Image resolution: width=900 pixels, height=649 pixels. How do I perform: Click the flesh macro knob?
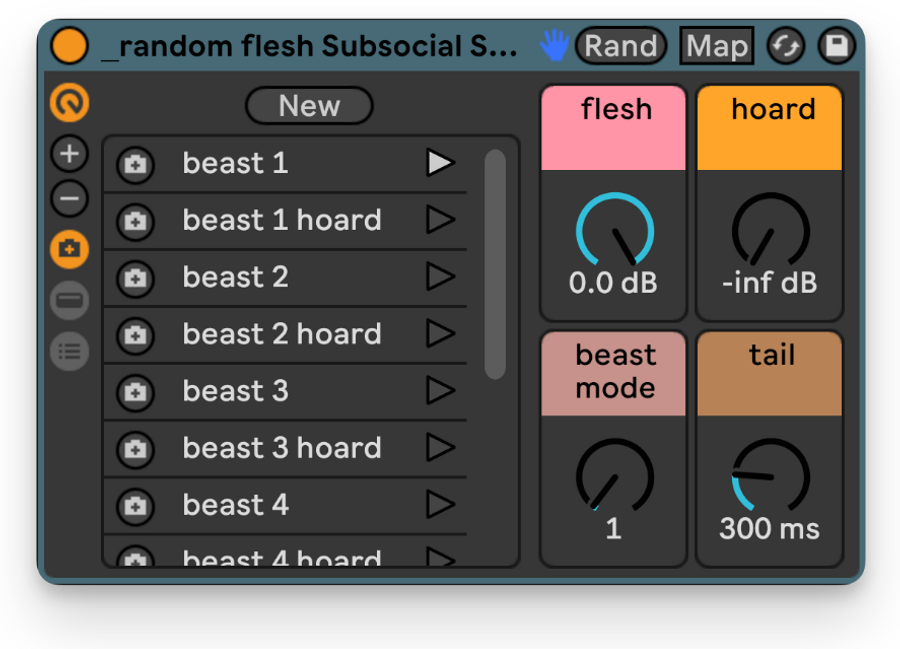tap(615, 230)
